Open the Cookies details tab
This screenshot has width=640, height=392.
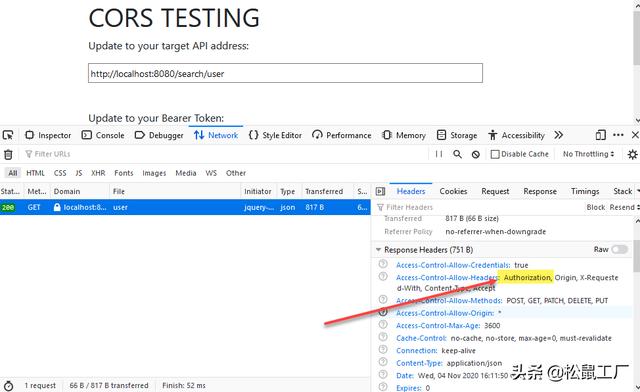pyautogui.click(x=453, y=191)
